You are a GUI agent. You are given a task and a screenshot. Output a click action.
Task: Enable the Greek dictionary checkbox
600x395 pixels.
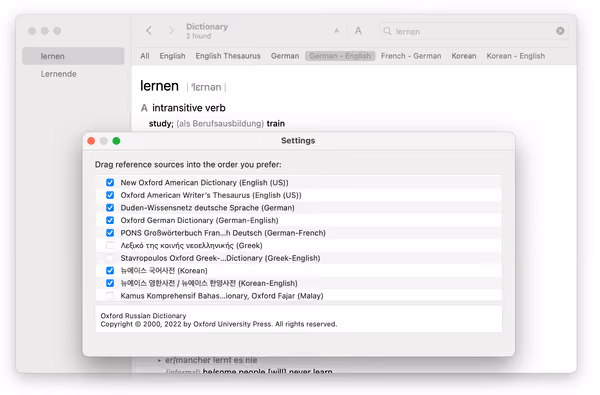coord(110,245)
